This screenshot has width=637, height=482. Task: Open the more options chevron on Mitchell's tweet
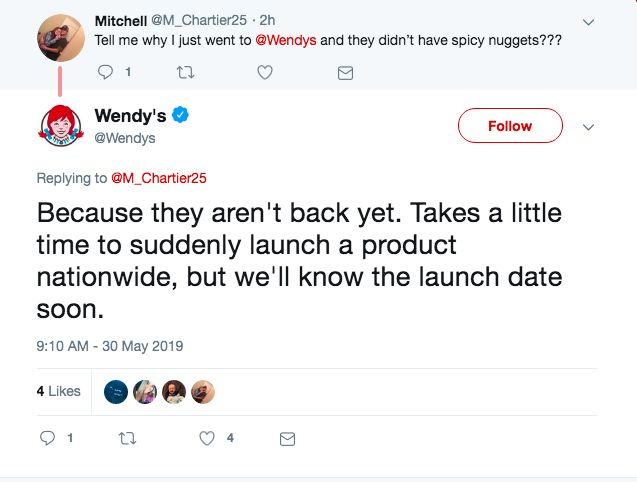(x=588, y=22)
